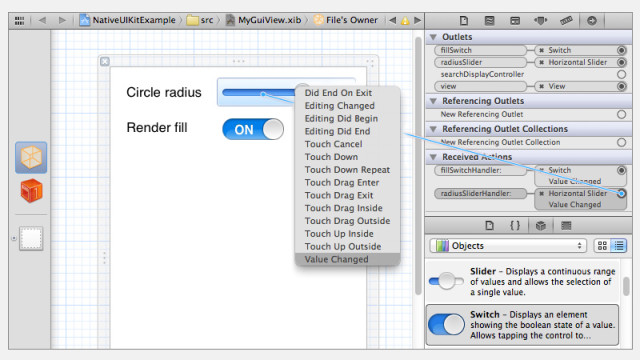The width and height of the screenshot is (640, 360).
Task: Open MyGuiView.xib breadcrumb menu
Action: tap(264, 20)
